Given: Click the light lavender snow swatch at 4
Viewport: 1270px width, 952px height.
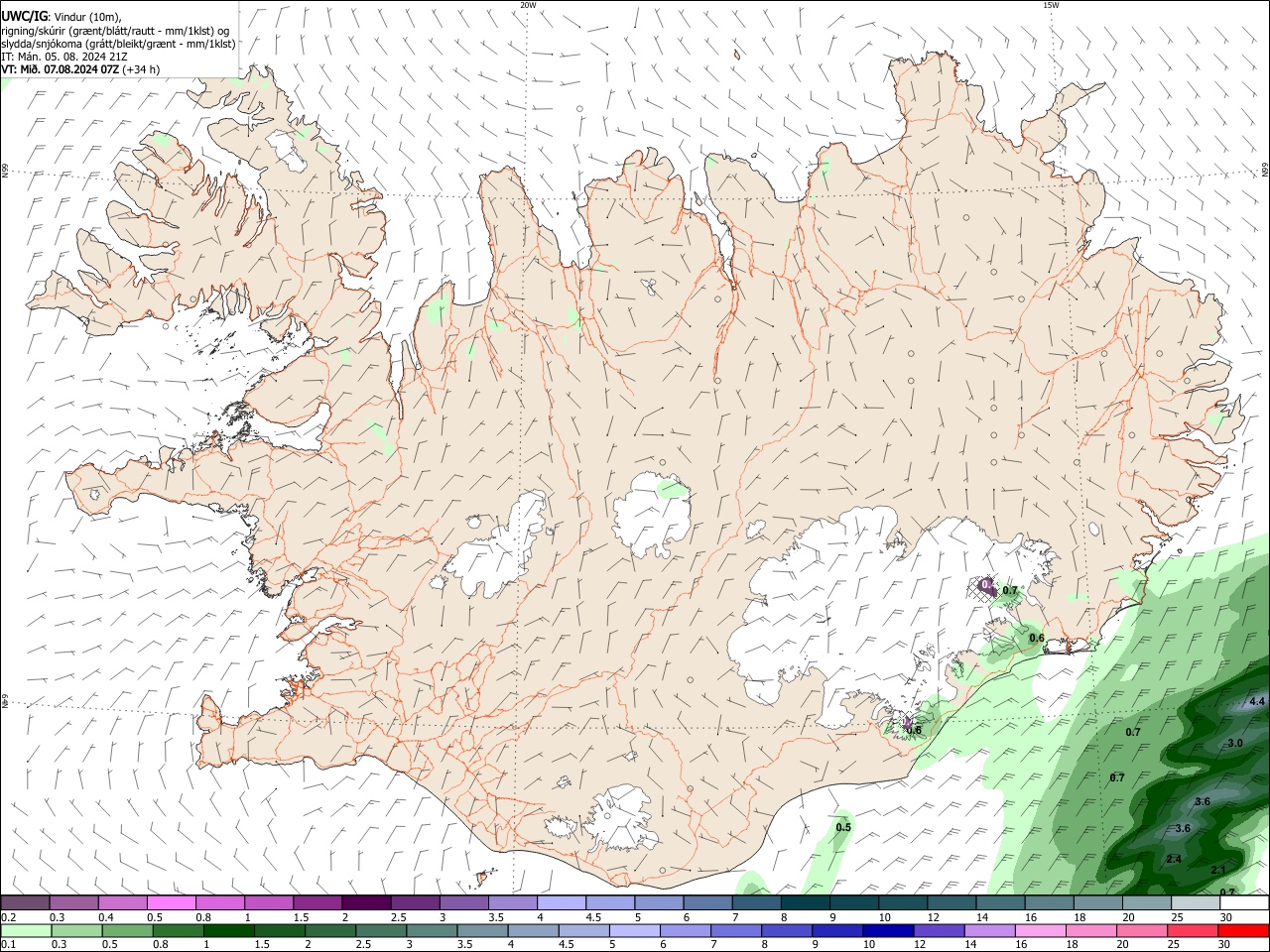Looking at the screenshot, I should click(x=561, y=902).
